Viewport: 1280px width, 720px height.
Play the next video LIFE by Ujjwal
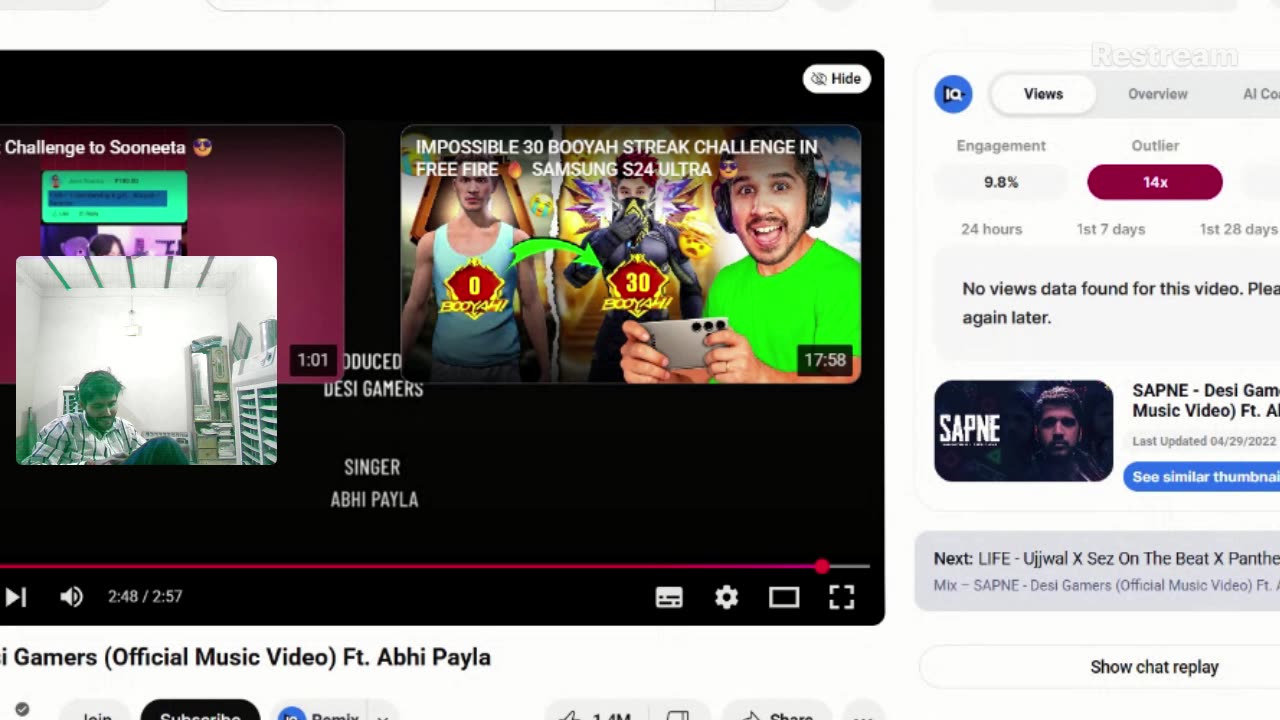(x=1097, y=571)
